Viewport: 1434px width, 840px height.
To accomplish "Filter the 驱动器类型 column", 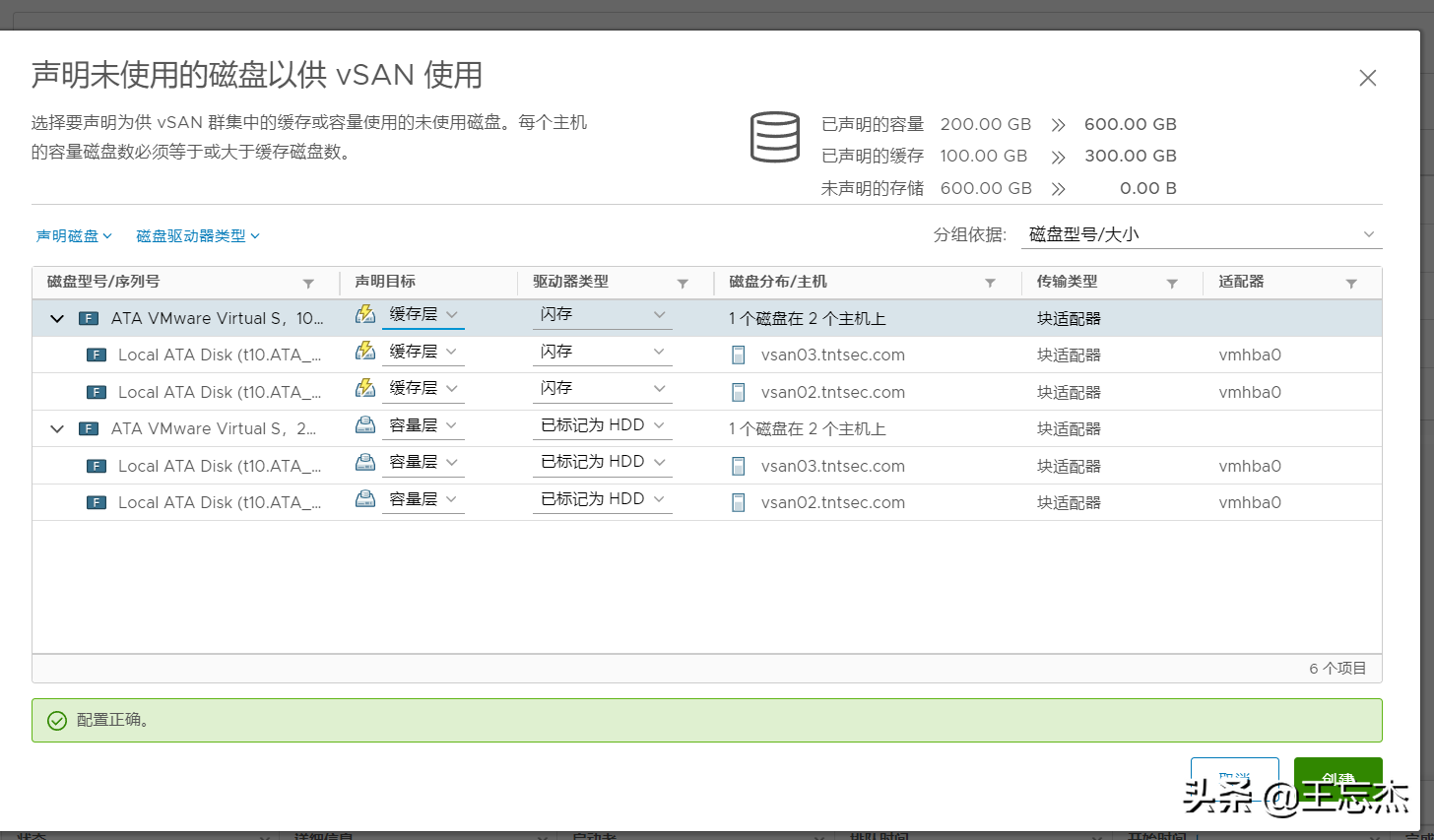I will coord(683,283).
